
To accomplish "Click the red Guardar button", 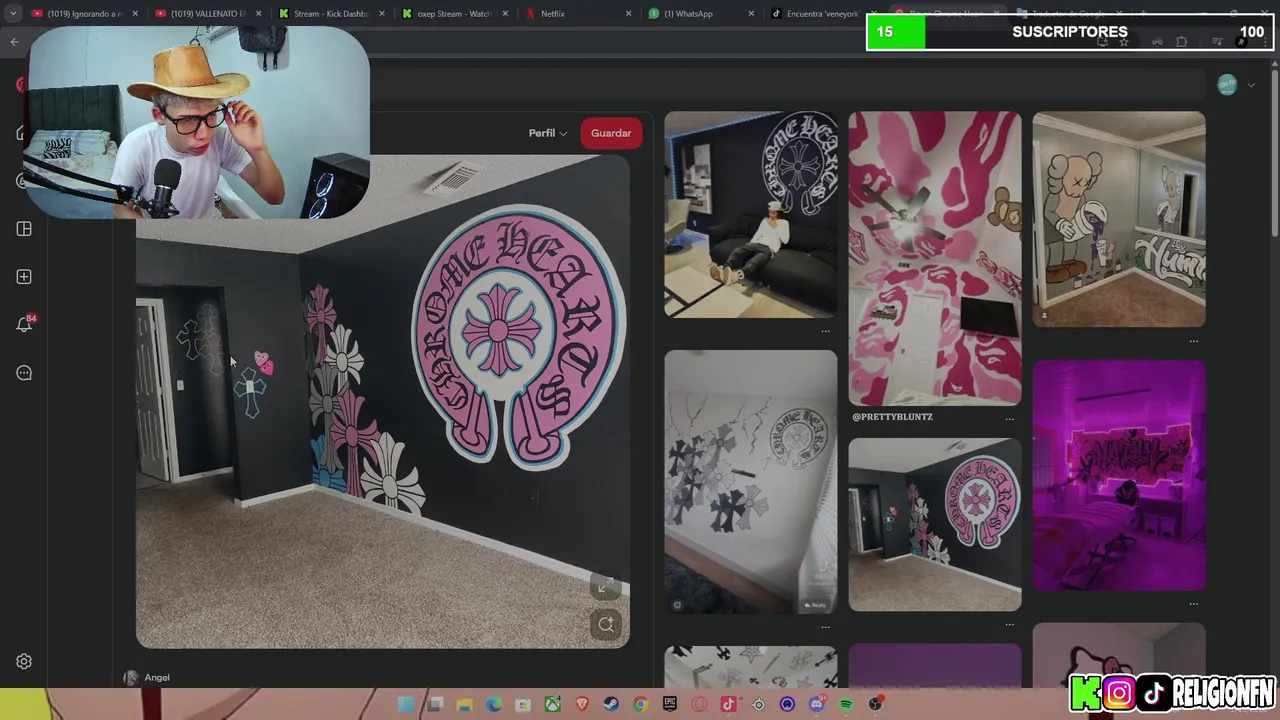I will (611, 133).
